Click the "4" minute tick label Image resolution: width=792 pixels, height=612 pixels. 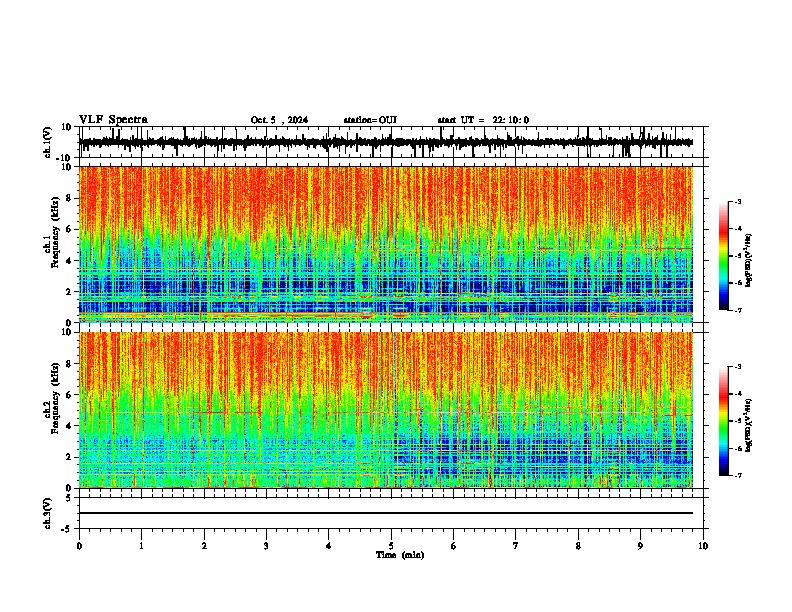[329, 546]
